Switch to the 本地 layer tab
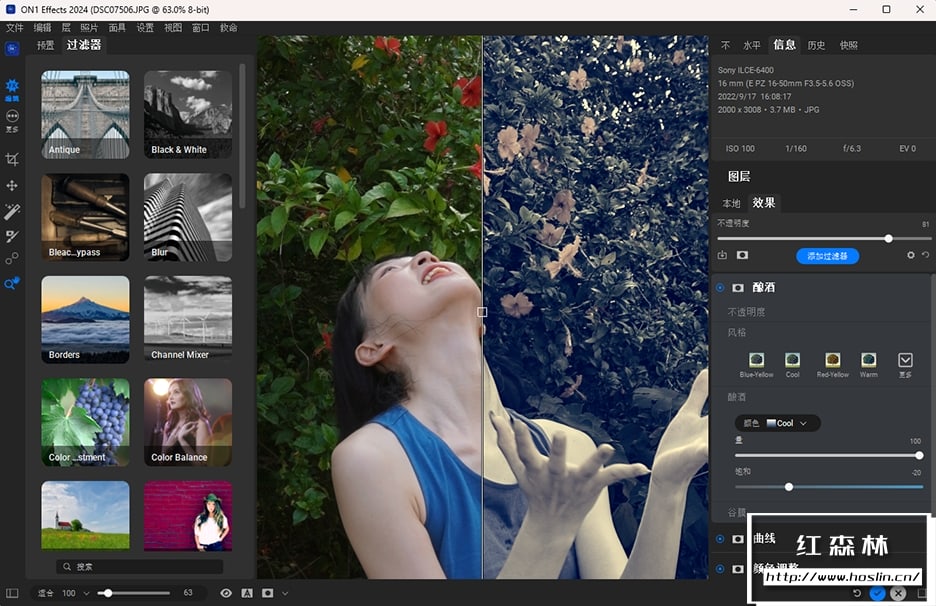The height and width of the screenshot is (606, 936). pos(732,203)
